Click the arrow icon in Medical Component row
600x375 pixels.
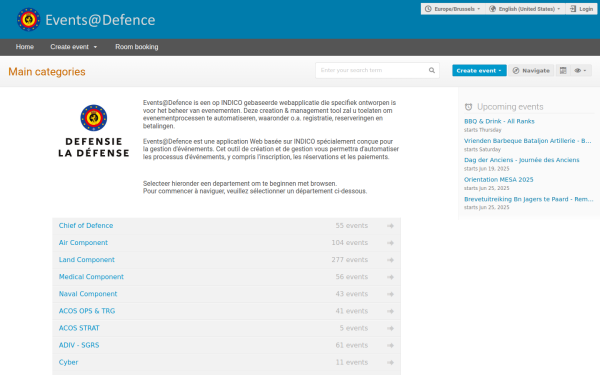390,277
